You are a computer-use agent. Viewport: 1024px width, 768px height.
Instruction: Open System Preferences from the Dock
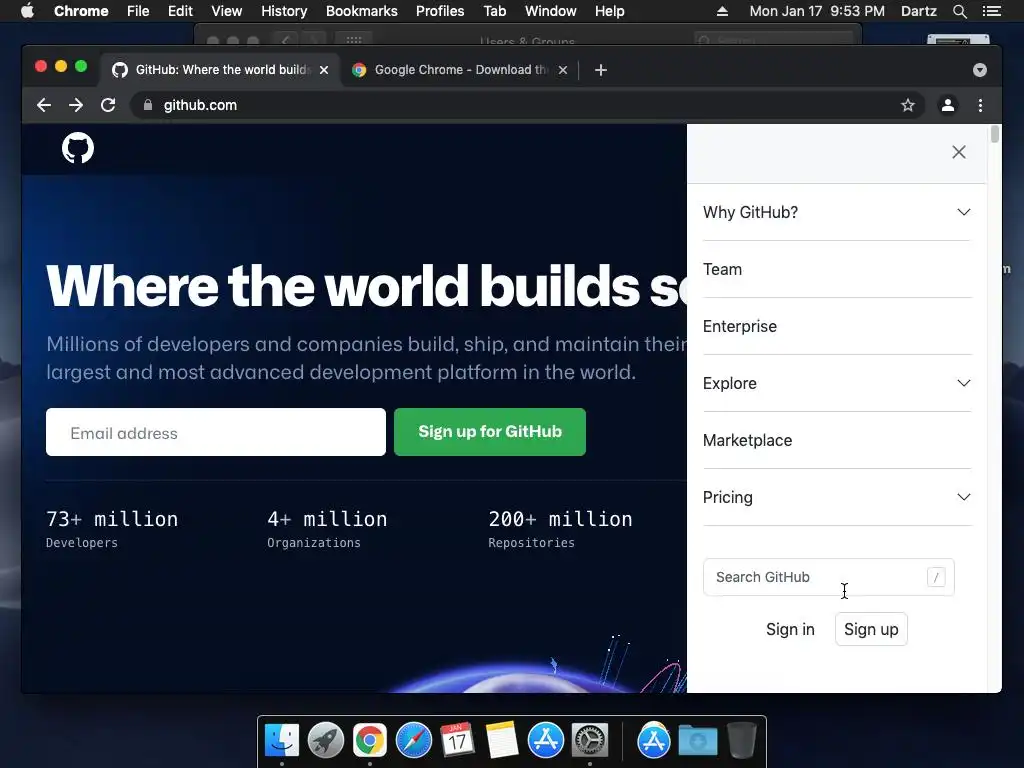click(590, 741)
